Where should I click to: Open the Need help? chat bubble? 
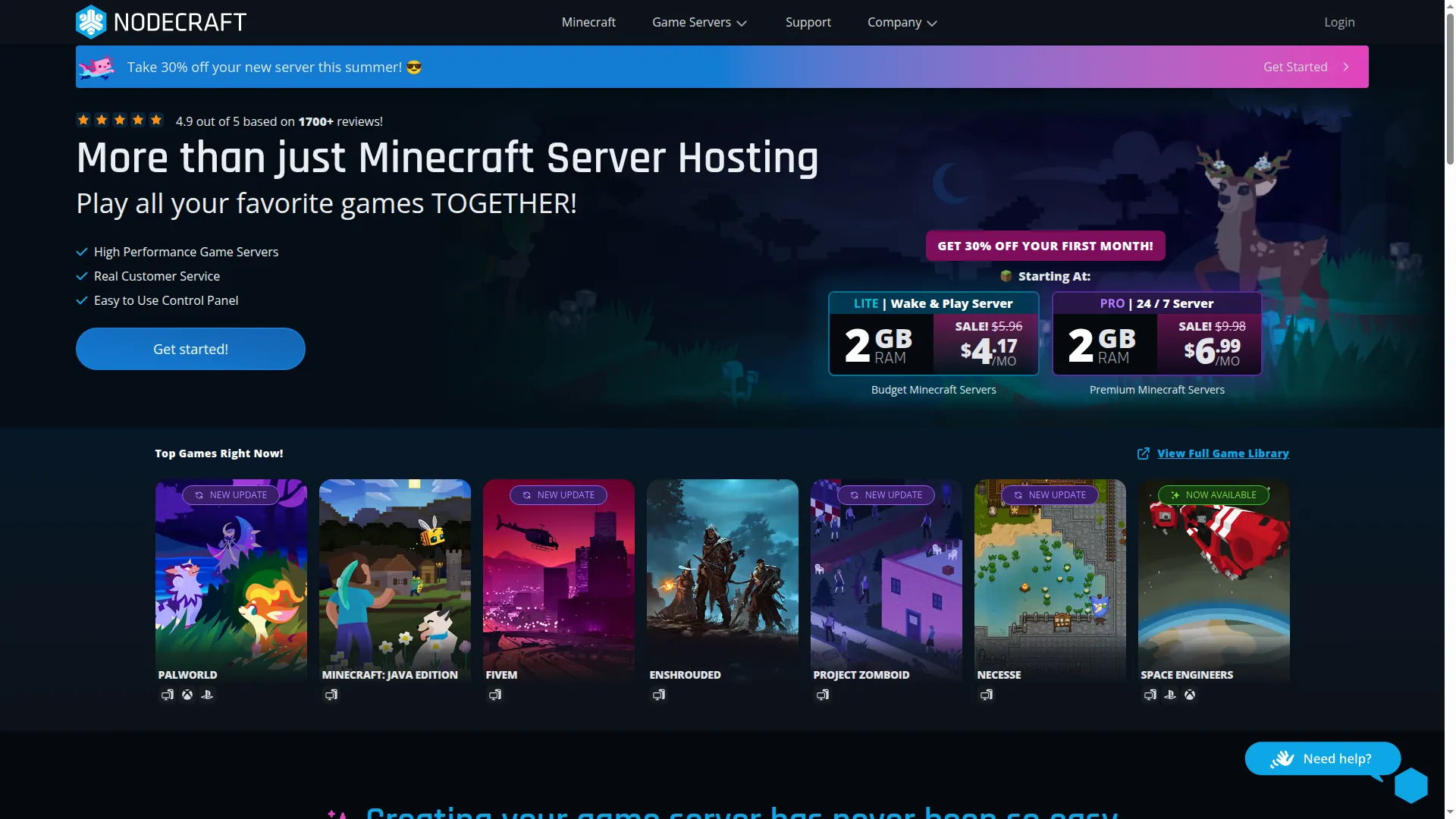(x=1323, y=758)
